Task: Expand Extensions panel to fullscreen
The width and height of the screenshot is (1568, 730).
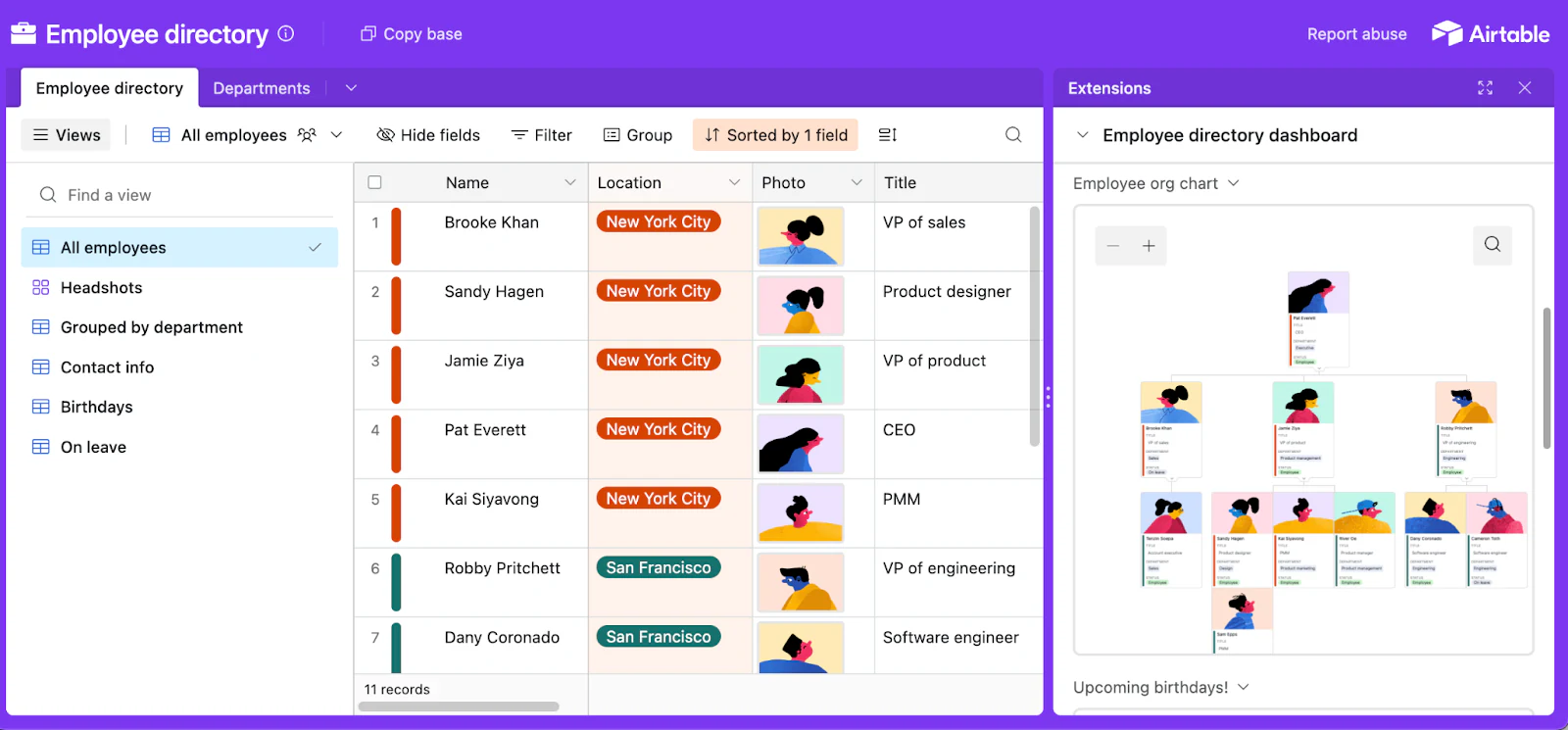Action: coord(1486,88)
